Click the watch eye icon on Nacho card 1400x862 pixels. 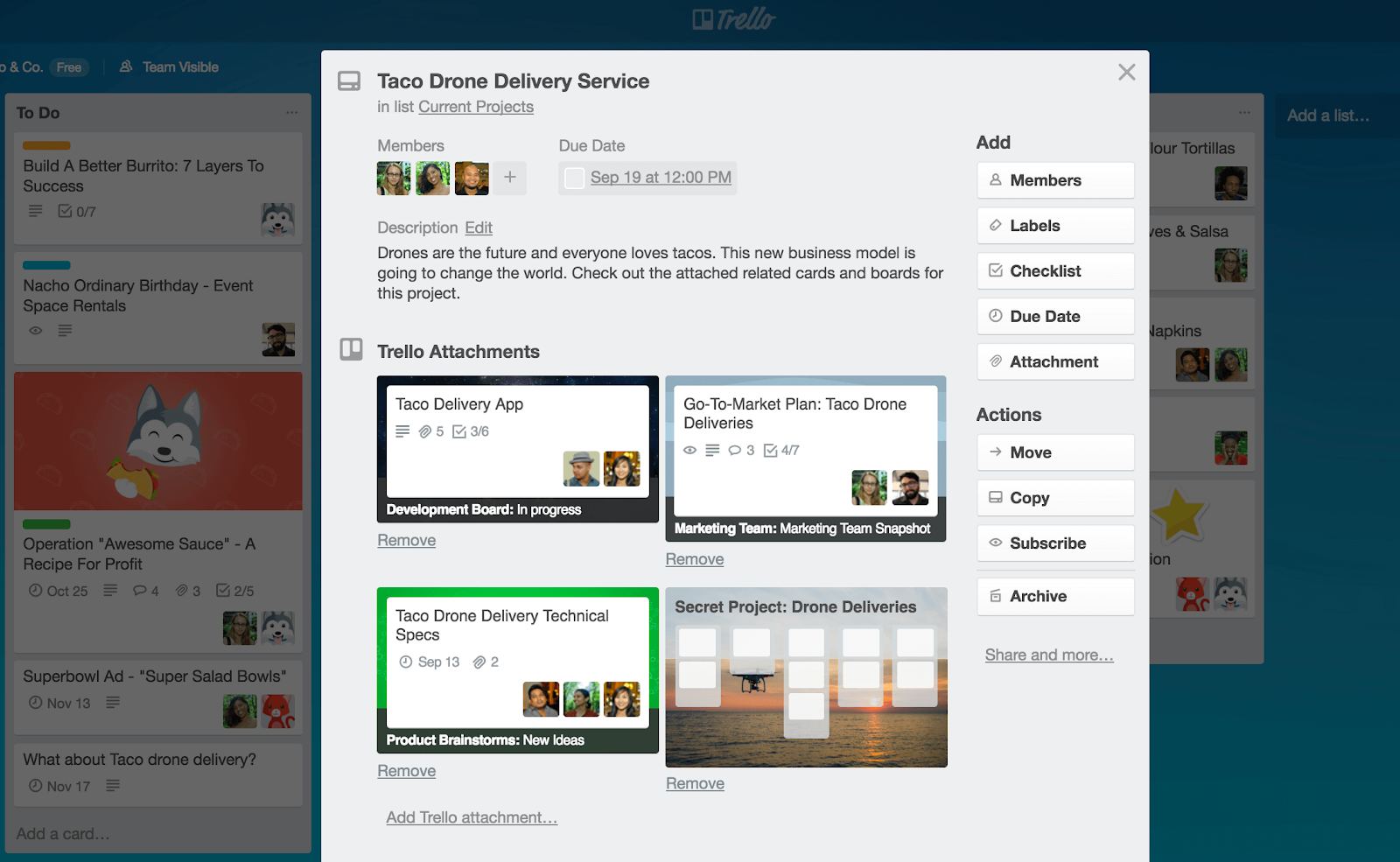(36, 331)
